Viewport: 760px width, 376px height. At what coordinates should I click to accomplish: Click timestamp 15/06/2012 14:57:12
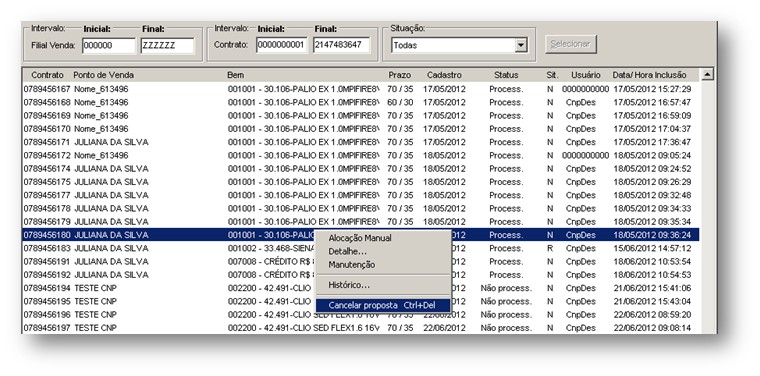(652, 249)
